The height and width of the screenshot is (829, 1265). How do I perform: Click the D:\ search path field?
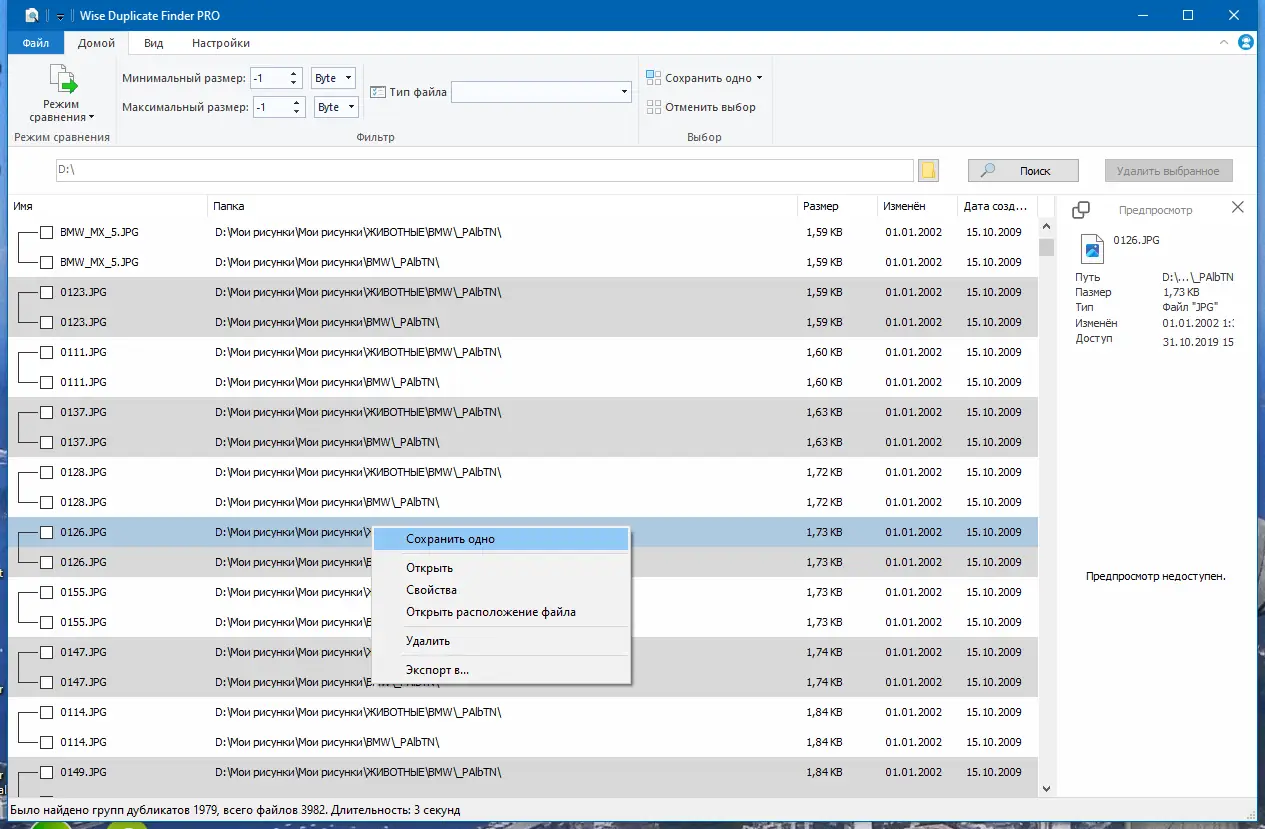(484, 171)
